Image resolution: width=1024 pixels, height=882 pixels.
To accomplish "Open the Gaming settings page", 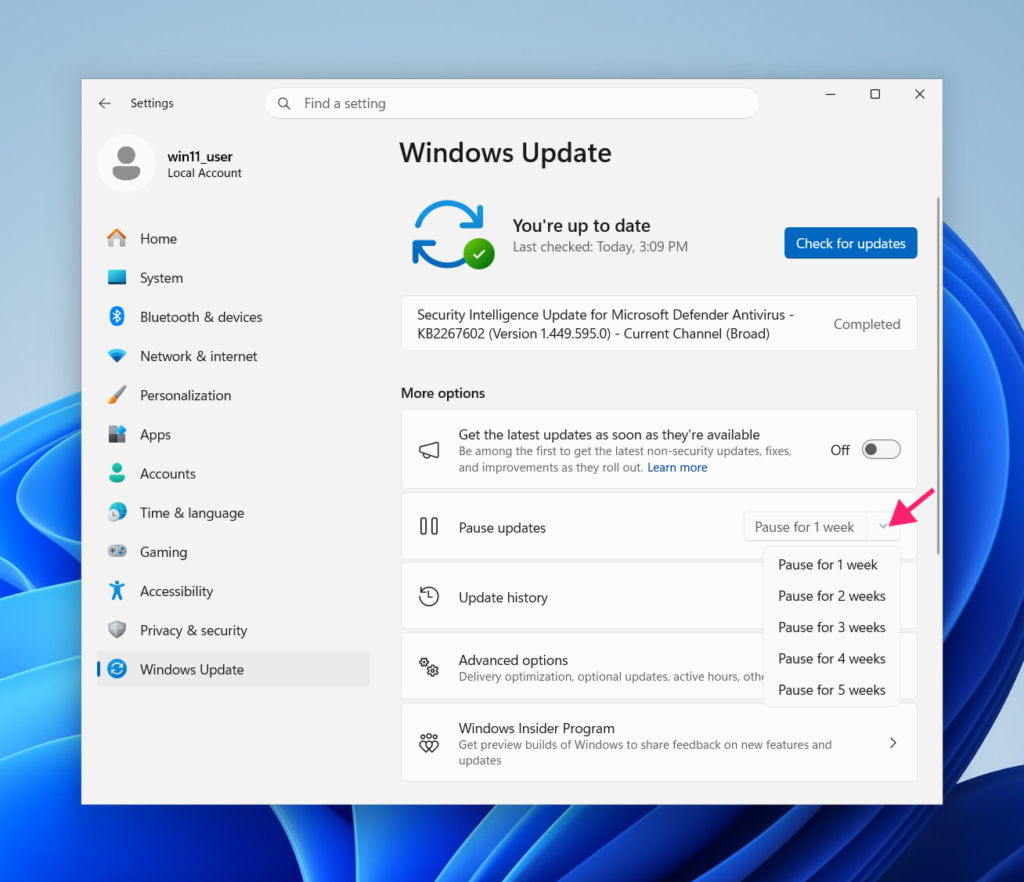I will (x=233, y=552).
